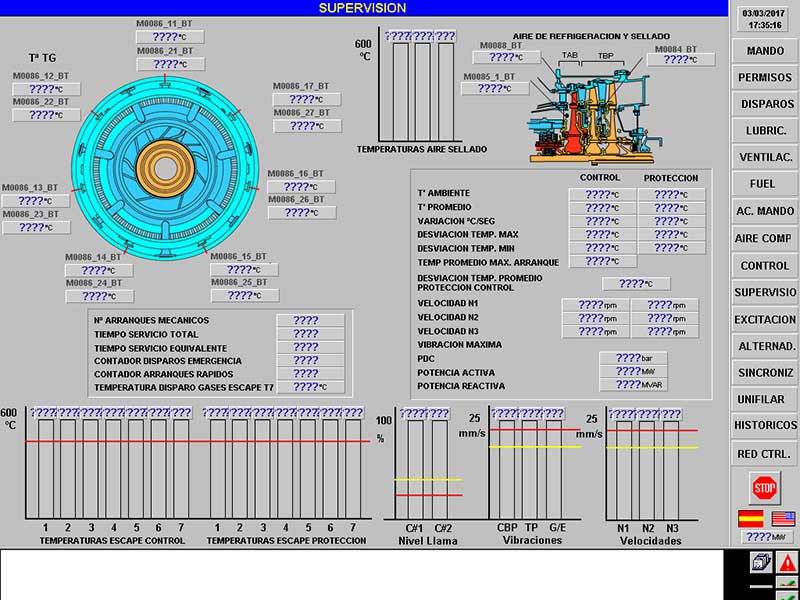Open the printer icon in bottom bar

pos(761,562)
